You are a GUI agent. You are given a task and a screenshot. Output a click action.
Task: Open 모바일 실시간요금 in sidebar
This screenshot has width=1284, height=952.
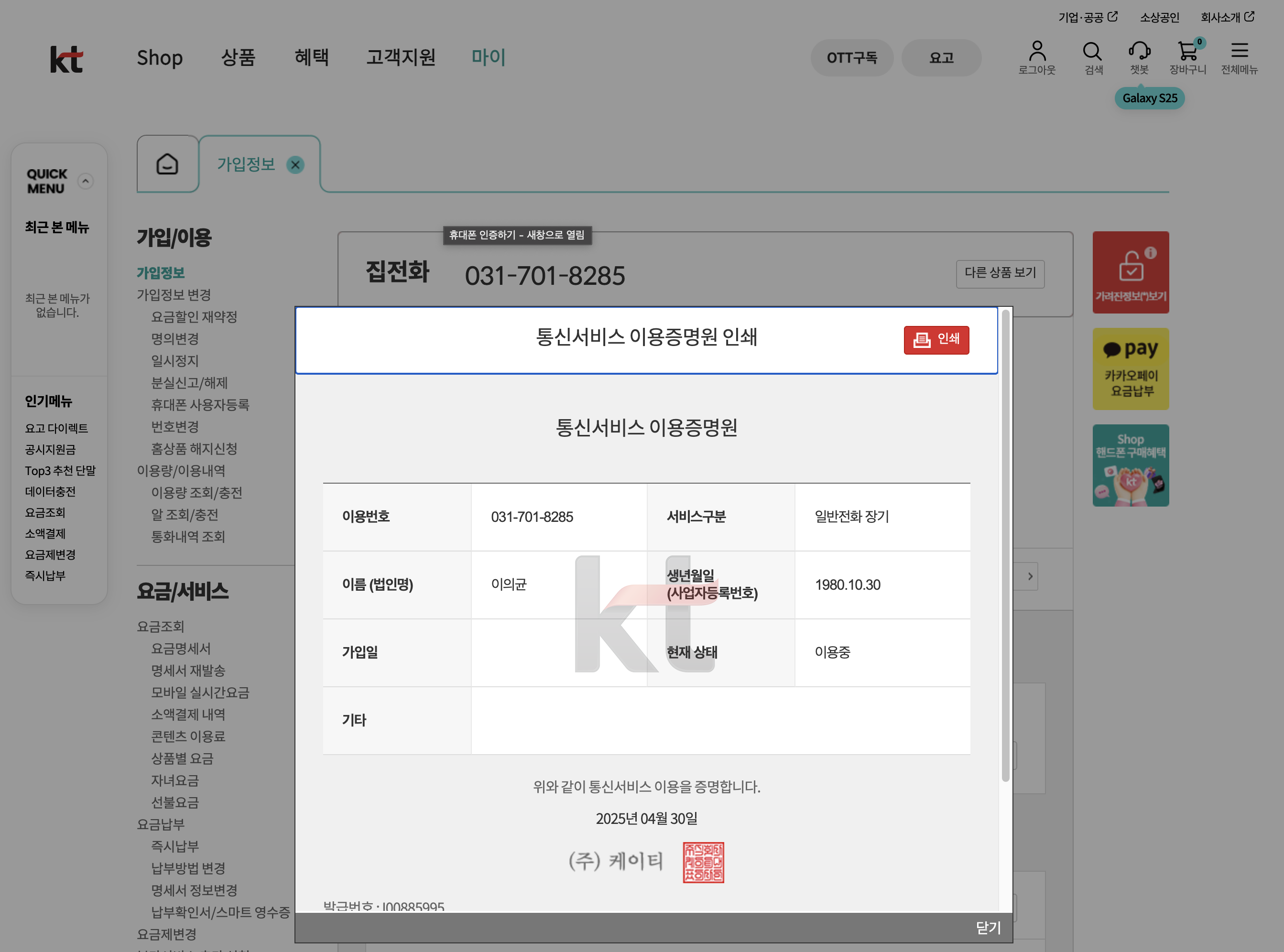pos(200,692)
